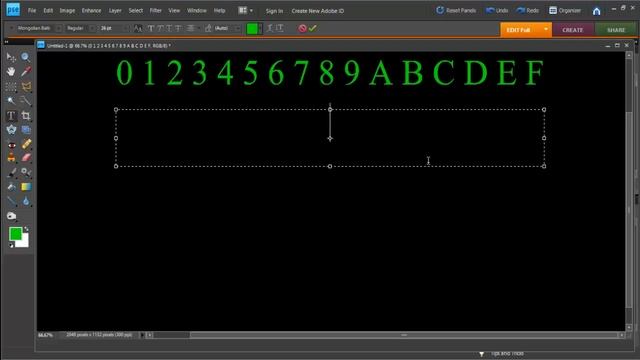Image resolution: width=640 pixels, height=360 pixels.
Task: Reset to default black and white colors
Action: (11, 245)
